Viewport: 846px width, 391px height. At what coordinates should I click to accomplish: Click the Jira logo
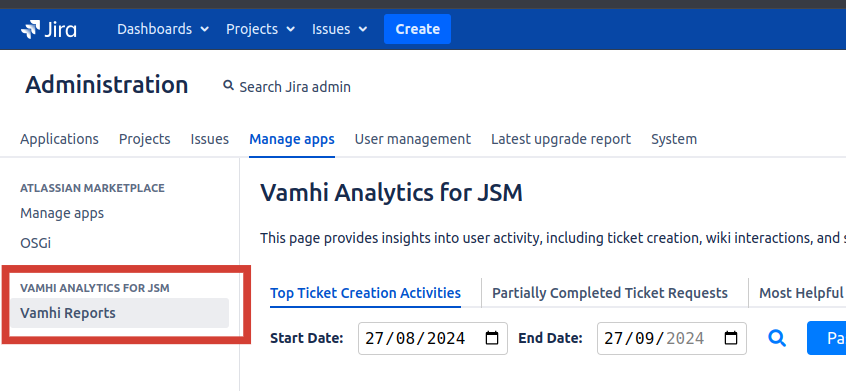coord(49,29)
